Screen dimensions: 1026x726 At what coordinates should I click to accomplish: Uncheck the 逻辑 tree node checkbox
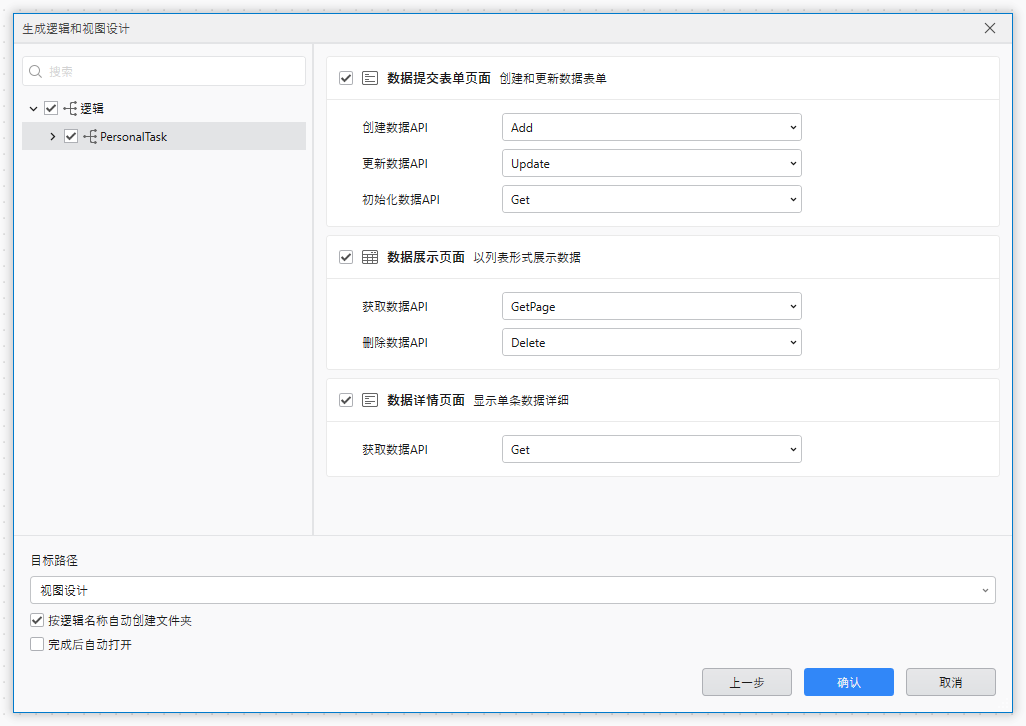point(49,108)
